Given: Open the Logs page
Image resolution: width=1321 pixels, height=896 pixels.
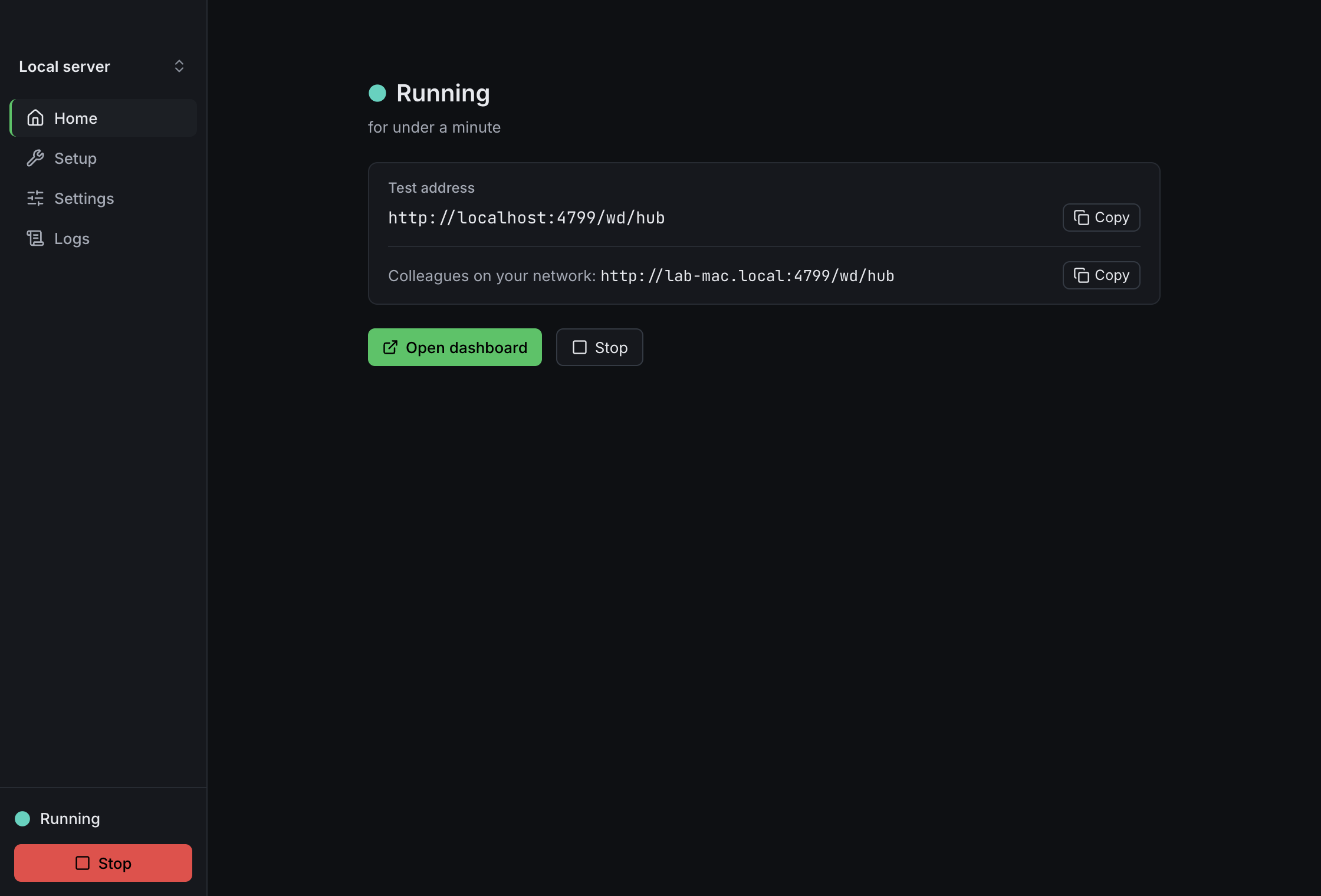Looking at the screenshot, I should point(103,238).
